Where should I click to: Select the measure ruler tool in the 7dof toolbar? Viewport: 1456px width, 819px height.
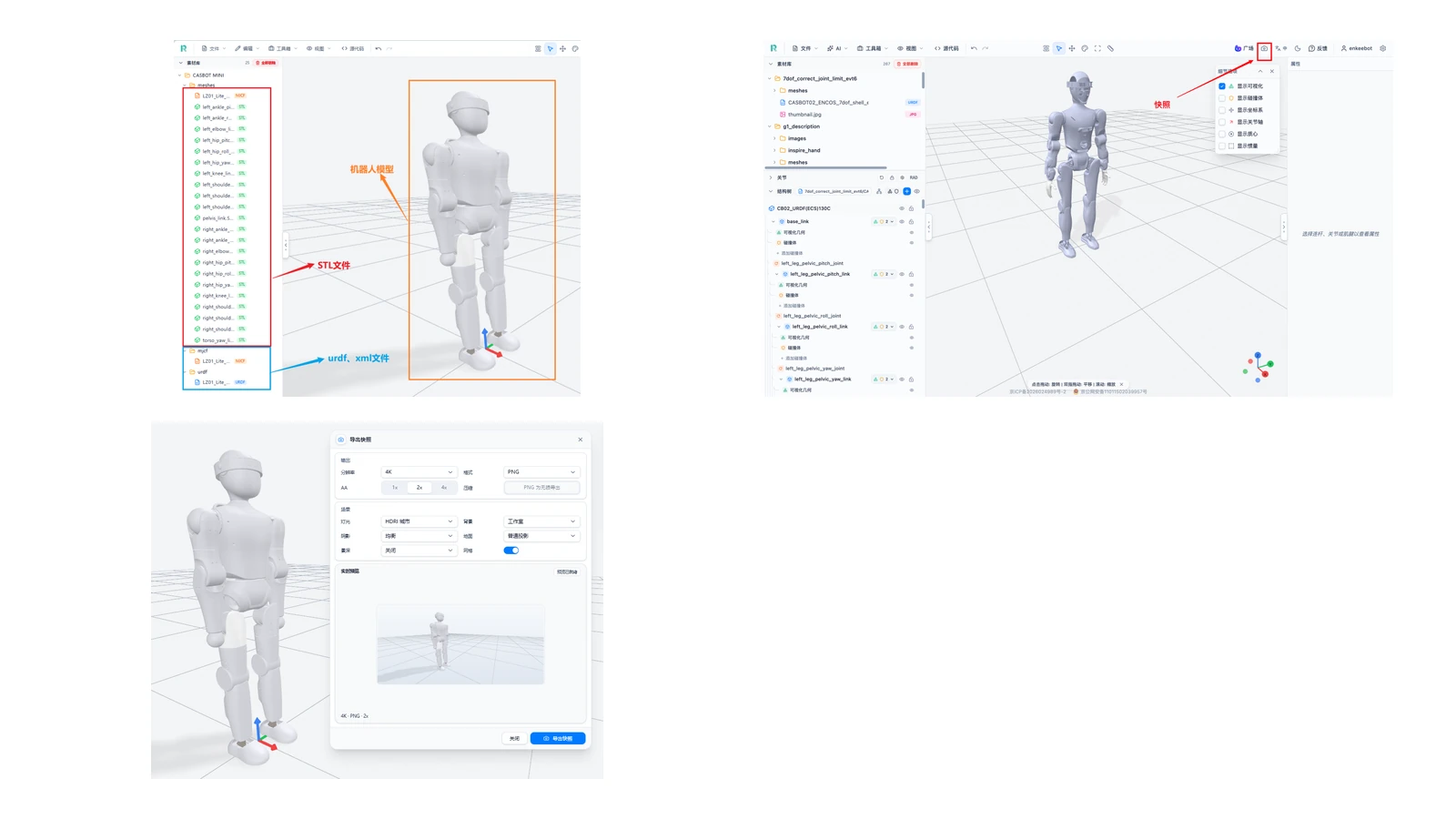pyautogui.click(x=1110, y=48)
